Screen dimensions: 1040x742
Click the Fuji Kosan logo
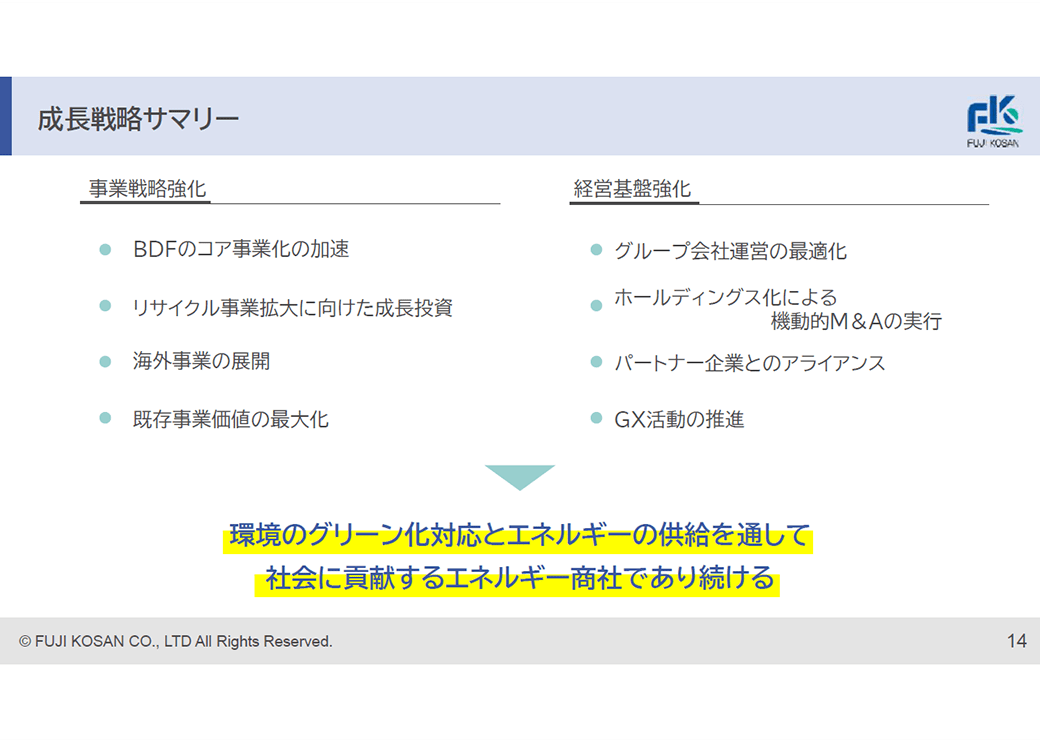click(x=993, y=120)
